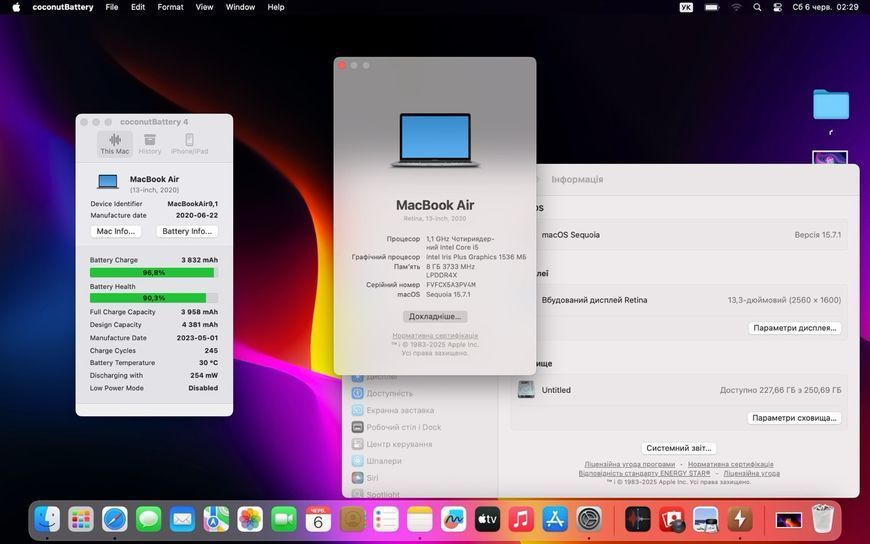Switch to the iPhone/iPad tab in coconutBattery
The image size is (870, 544).
pos(189,144)
